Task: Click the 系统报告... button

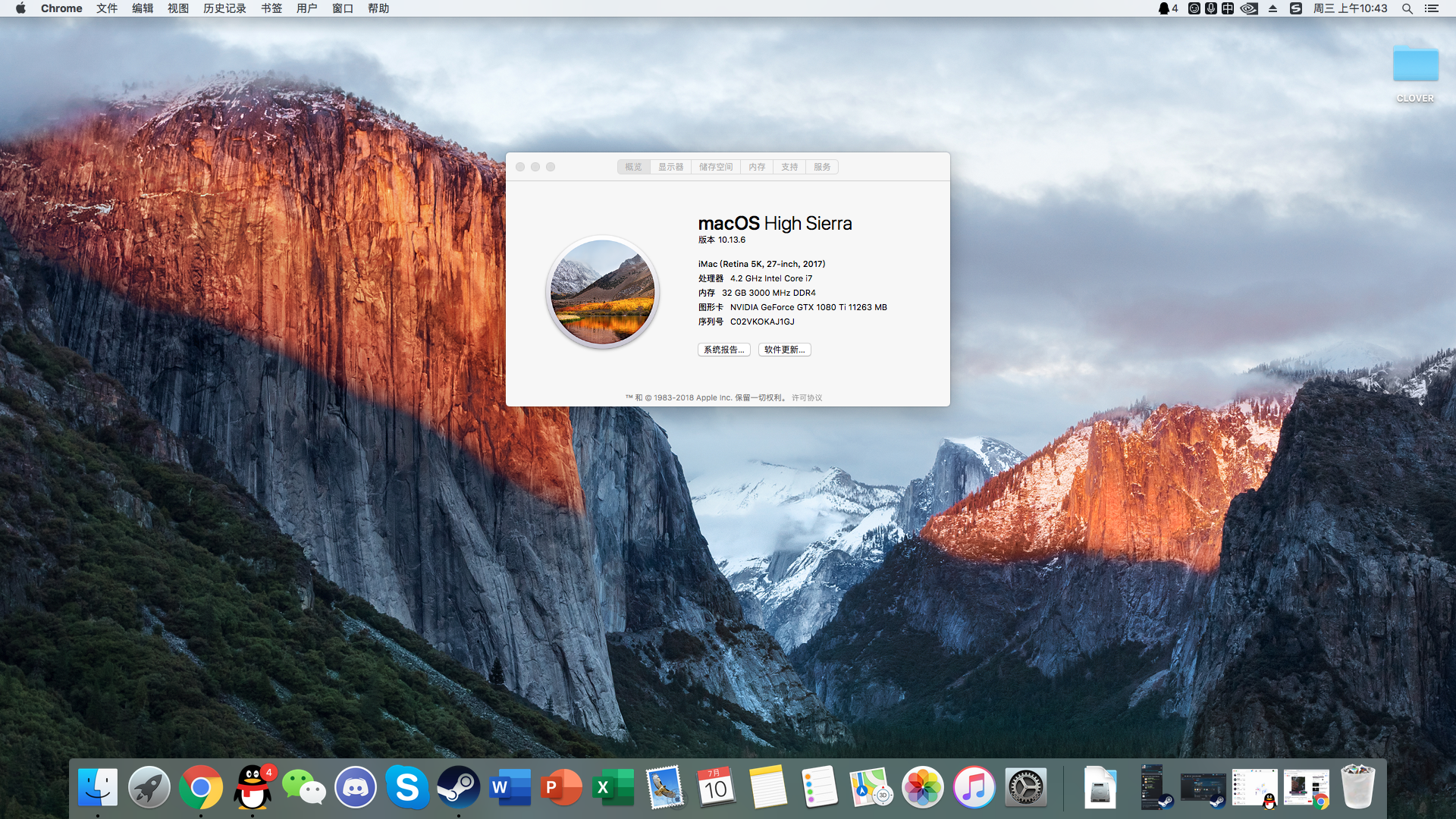Action: pos(723,350)
